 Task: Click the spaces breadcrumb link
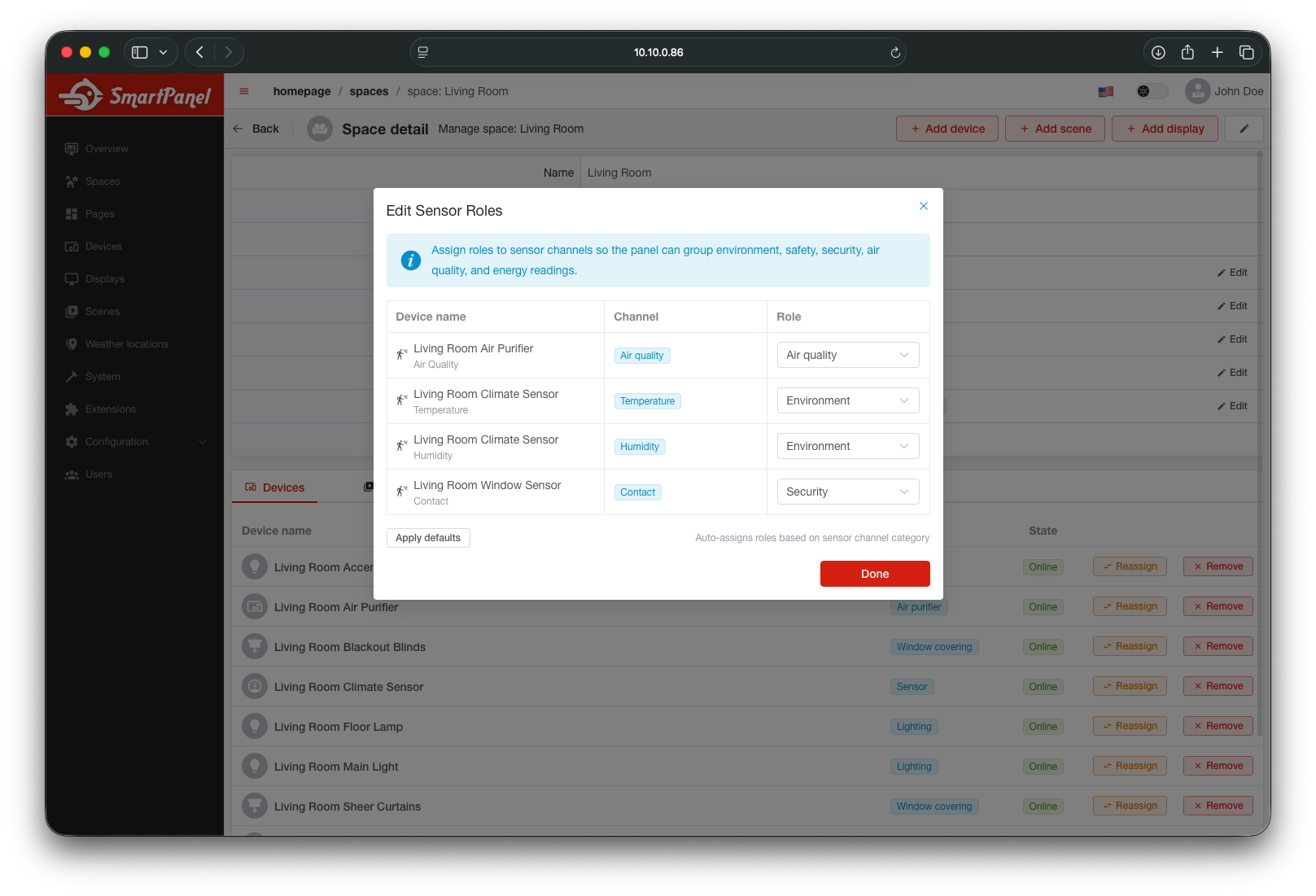(369, 91)
